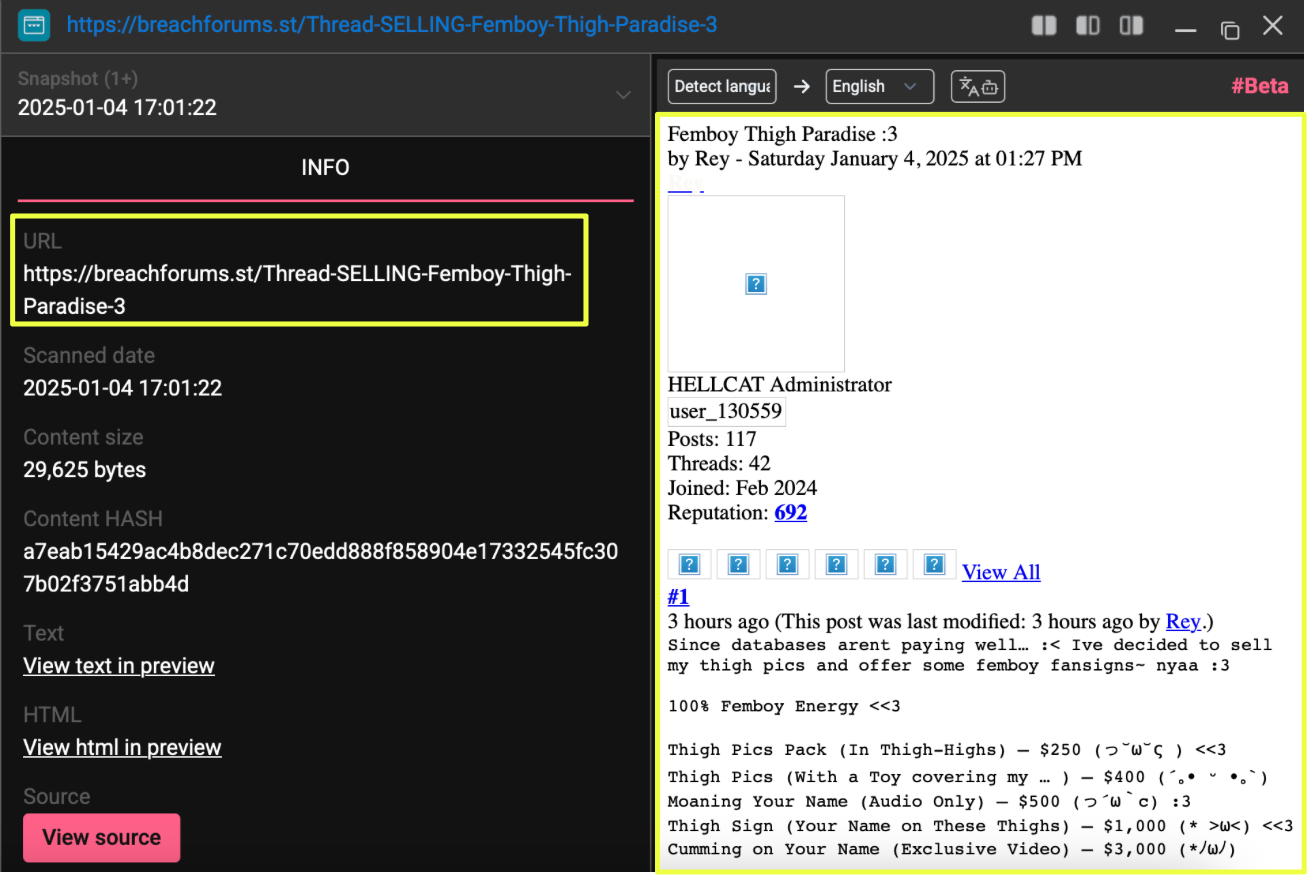Click the AI translate icon button
The width and height of the screenshot is (1308, 878).
click(x=977, y=86)
